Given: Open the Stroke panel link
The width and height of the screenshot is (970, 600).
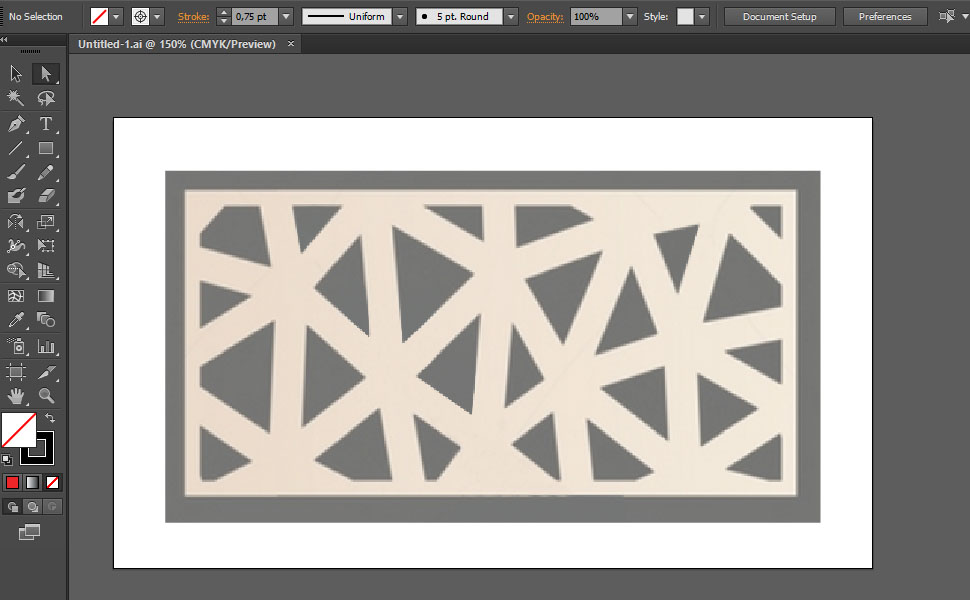Looking at the screenshot, I should click(194, 17).
